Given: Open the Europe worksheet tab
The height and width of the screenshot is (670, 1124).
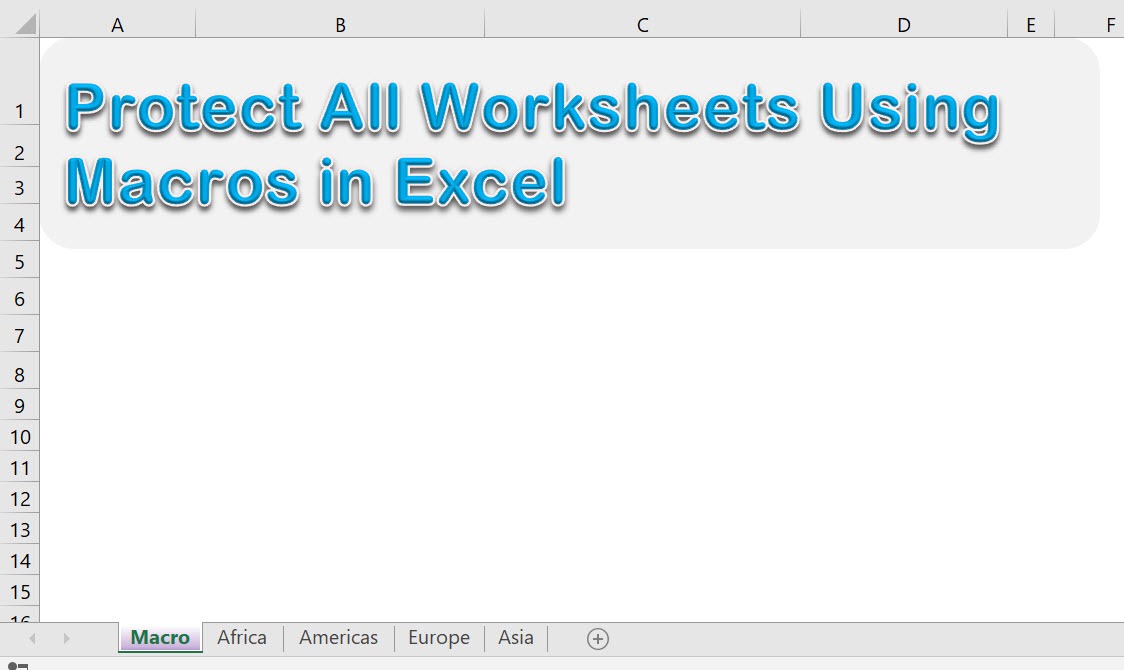Looking at the screenshot, I should pyautogui.click(x=439, y=637).
